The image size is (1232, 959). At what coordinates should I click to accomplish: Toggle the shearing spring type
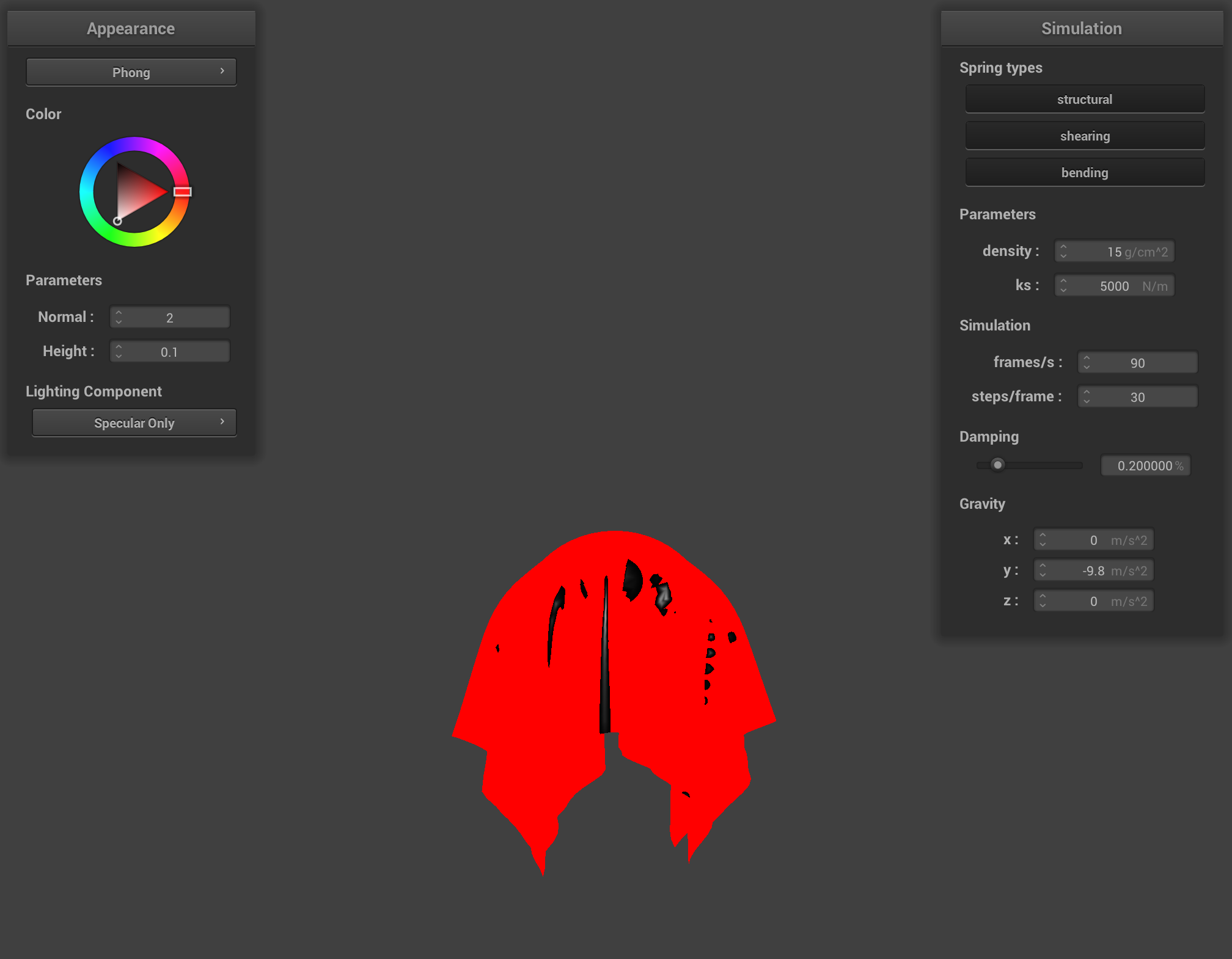click(x=1085, y=136)
